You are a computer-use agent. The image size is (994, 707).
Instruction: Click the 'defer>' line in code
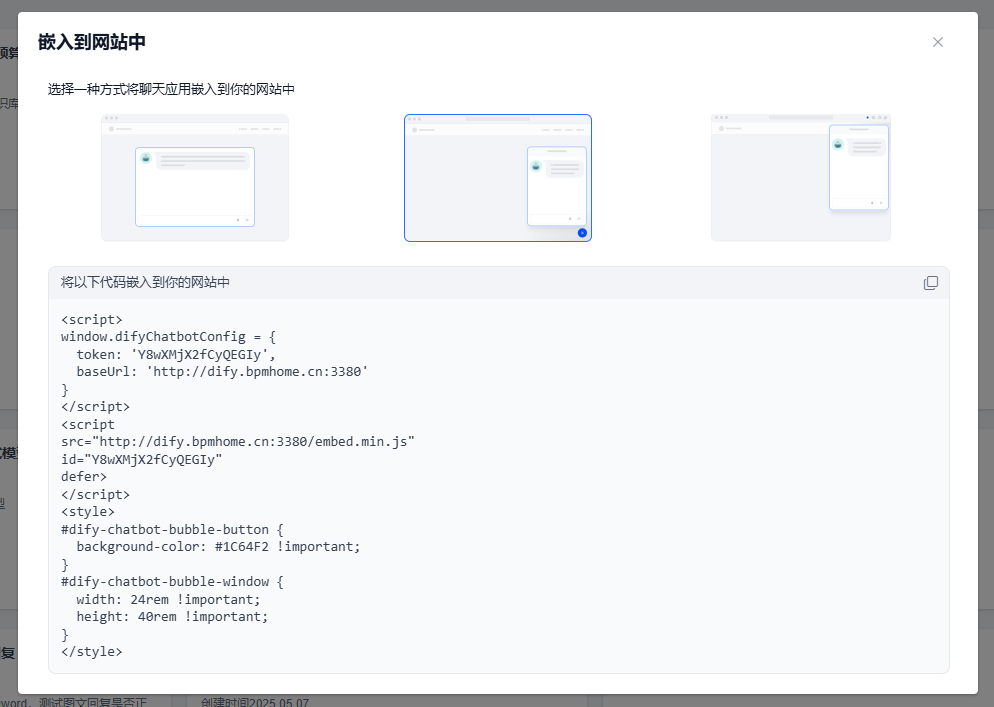pyautogui.click(x=84, y=476)
